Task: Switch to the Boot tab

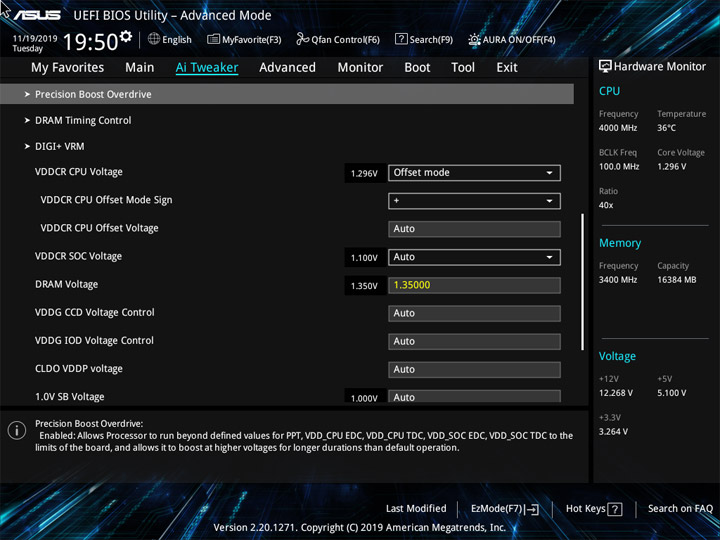Action: coord(417,68)
